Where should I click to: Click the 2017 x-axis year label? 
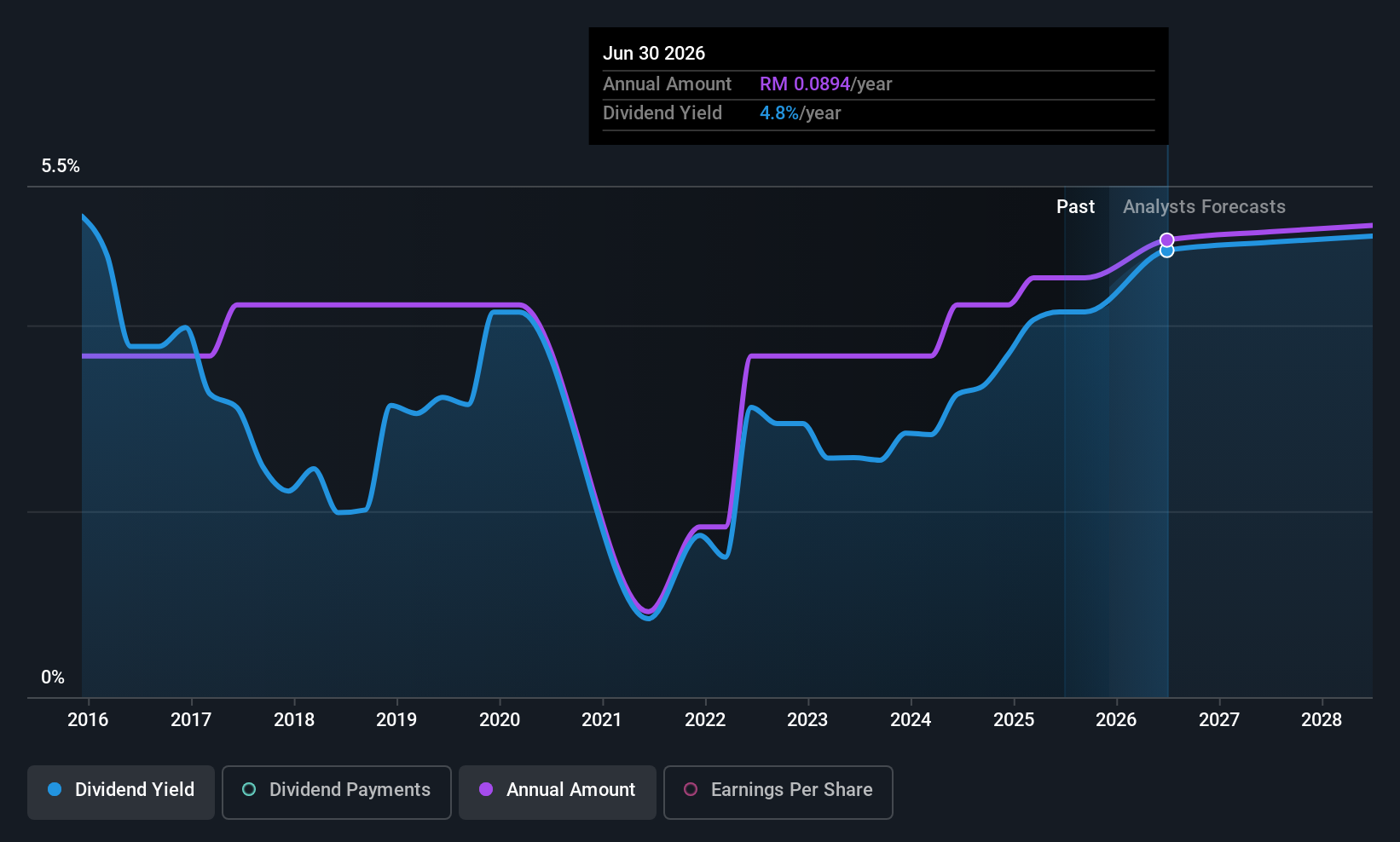pos(191,720)
